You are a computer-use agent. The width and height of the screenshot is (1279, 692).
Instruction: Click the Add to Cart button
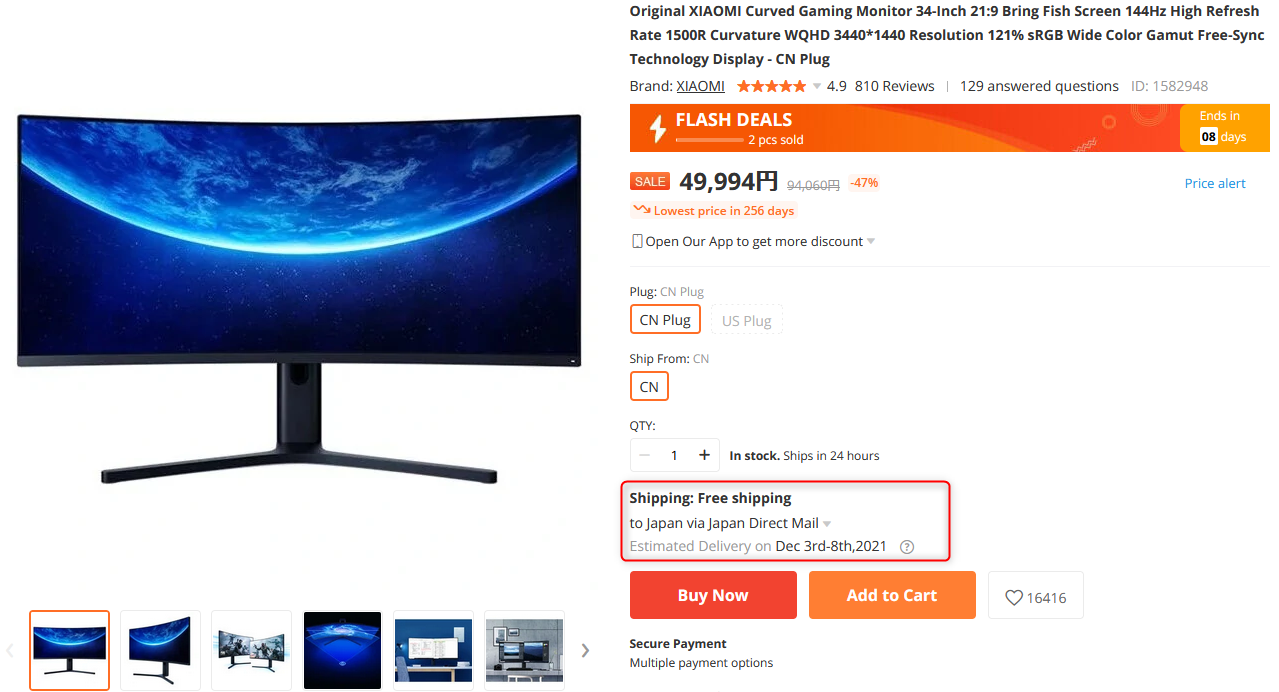(892, 595)
